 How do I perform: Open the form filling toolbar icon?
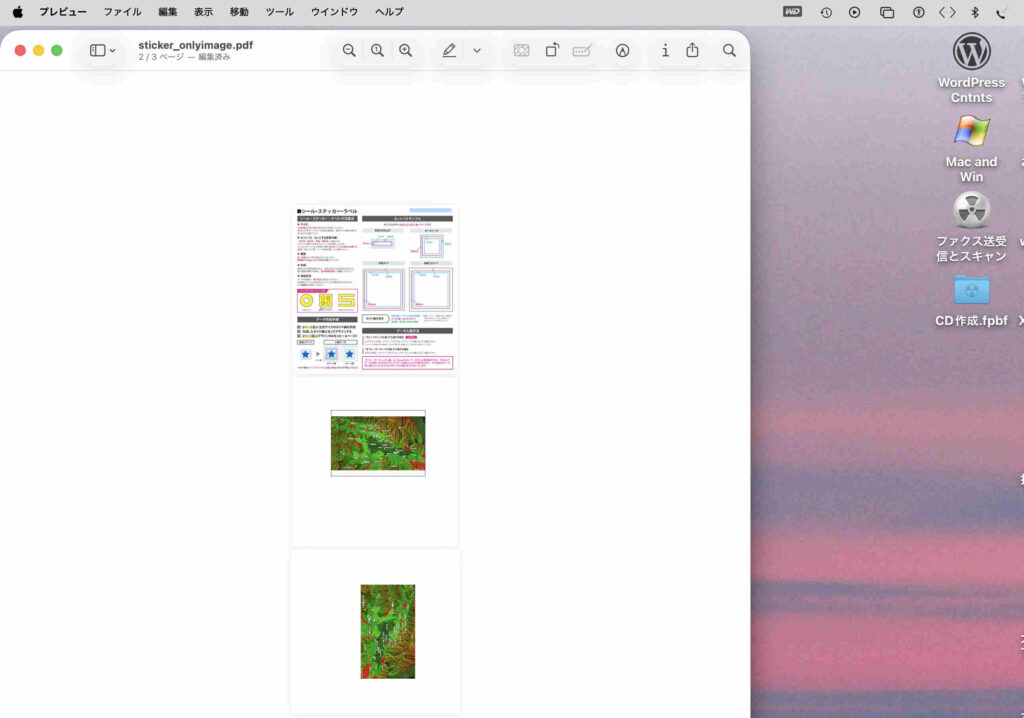click(582, 50)
